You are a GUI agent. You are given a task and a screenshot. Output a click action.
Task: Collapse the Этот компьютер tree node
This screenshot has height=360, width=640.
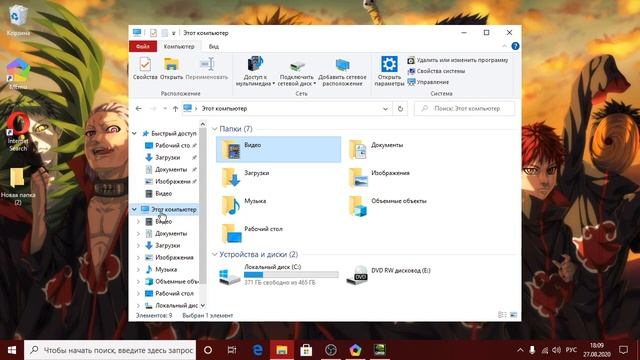(x=134, y=209)
